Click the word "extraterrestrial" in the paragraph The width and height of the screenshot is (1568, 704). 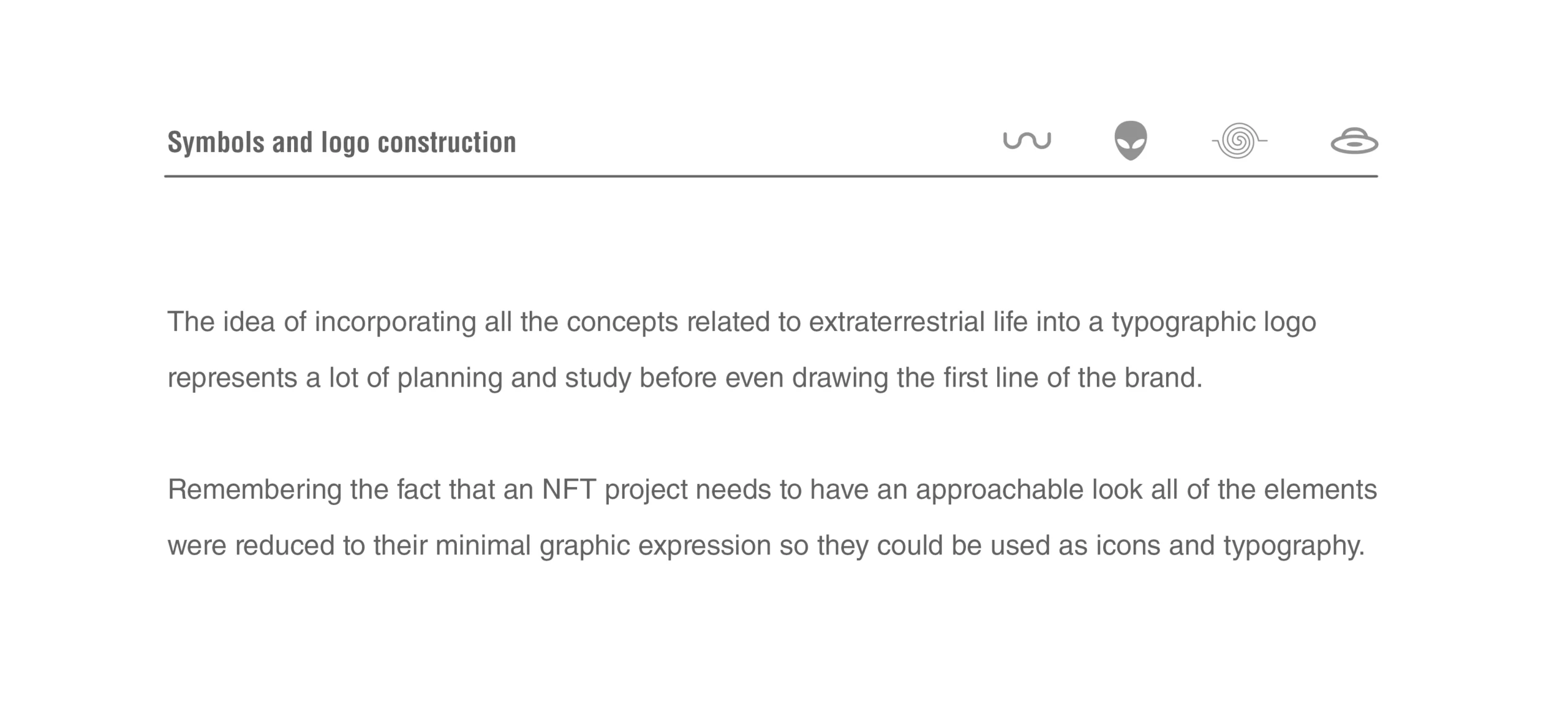[x=896, y=322]
